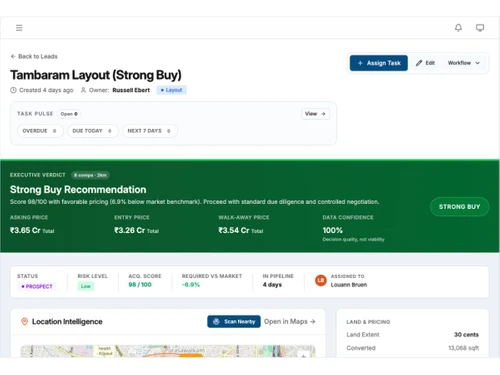The width and height of the screenshot is (500, 375).
Task: Click the 30 cents land extent value
Action: [x=466, y=335]
